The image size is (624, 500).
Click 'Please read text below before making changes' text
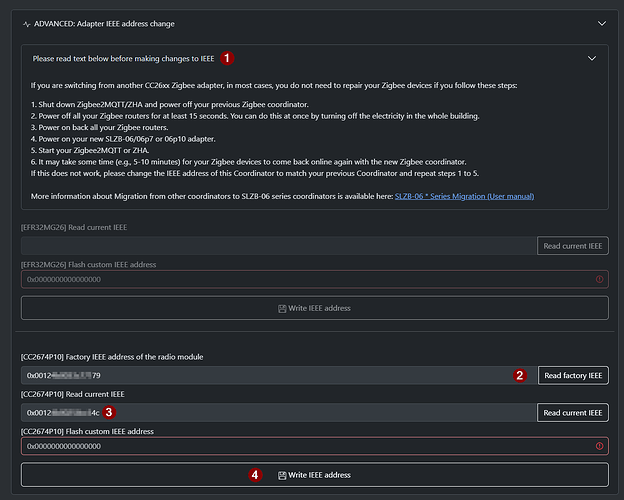coord(123,59)
